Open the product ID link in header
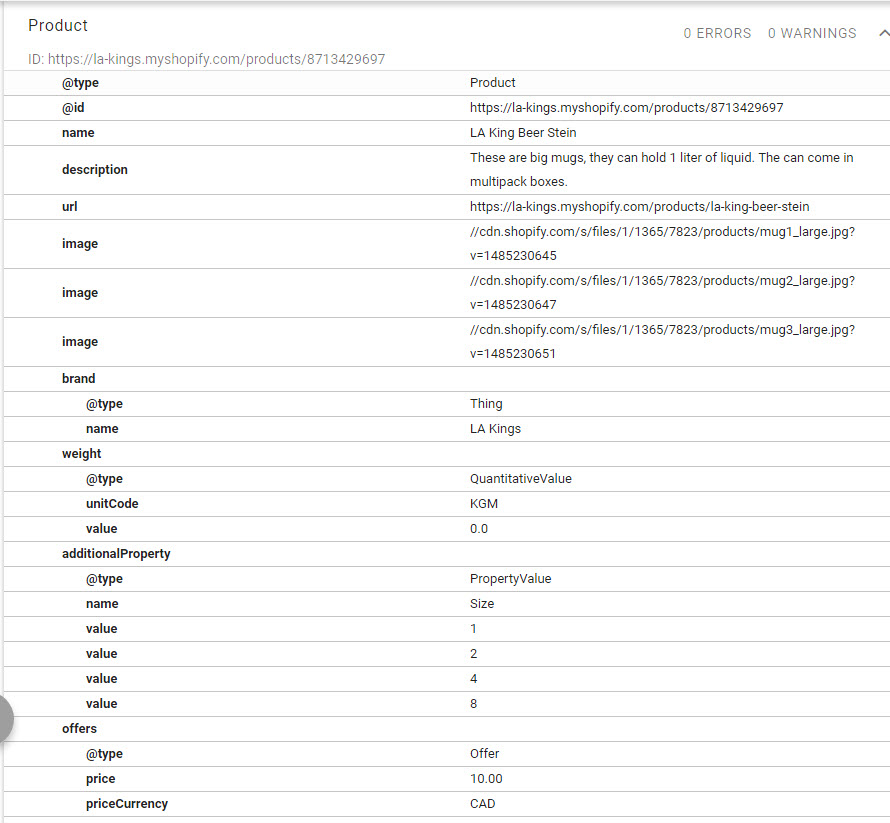 216,59
